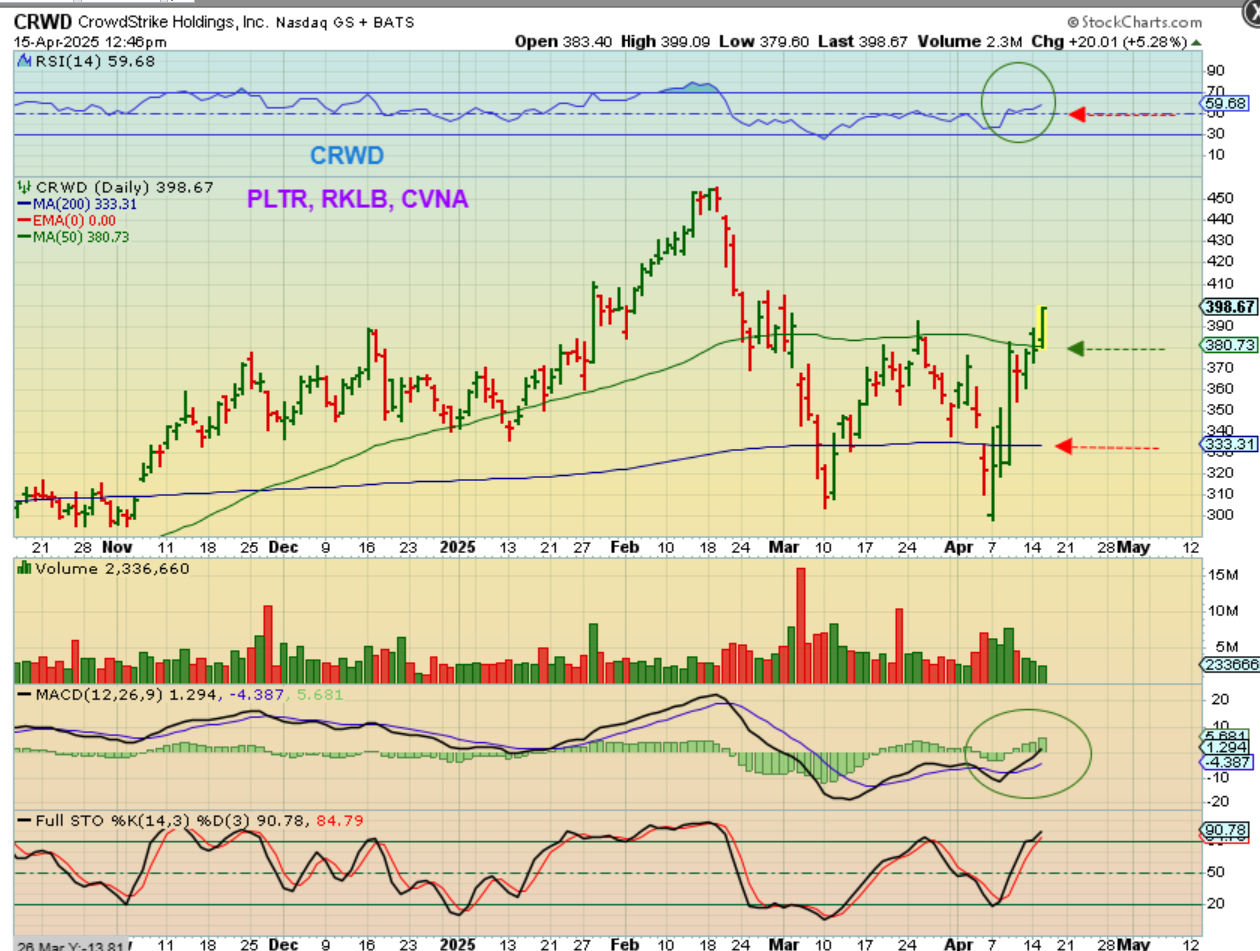
Task: Click the 333.31 moving average tag on right axis
Action: click(x=1229, y=442)
